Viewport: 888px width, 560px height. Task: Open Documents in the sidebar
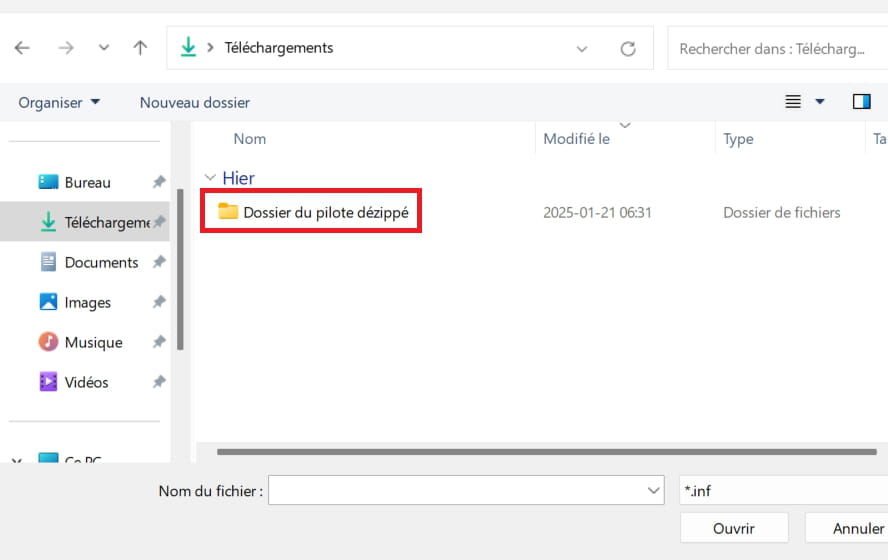click(101, 262)
